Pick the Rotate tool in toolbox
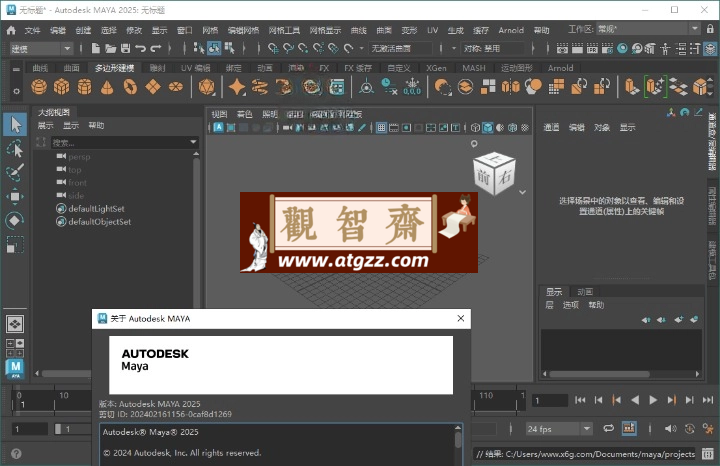The image size is (720, 466). tap(15, 220)
